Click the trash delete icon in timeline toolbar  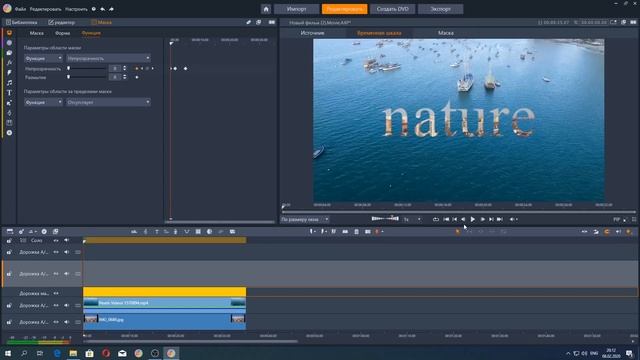pyautogui.click(x=356, y=232)
